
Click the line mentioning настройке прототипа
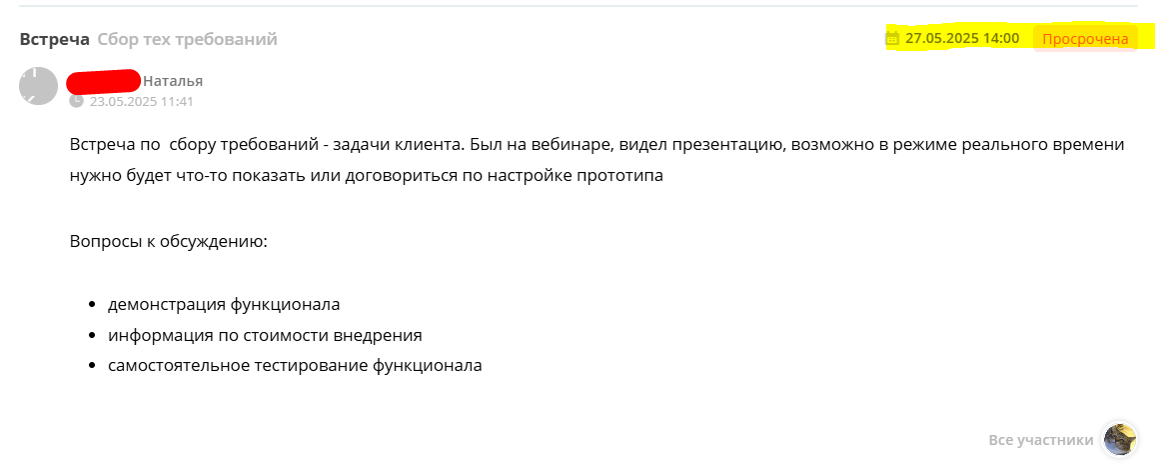pyautogui.click(x=366, y=177)
